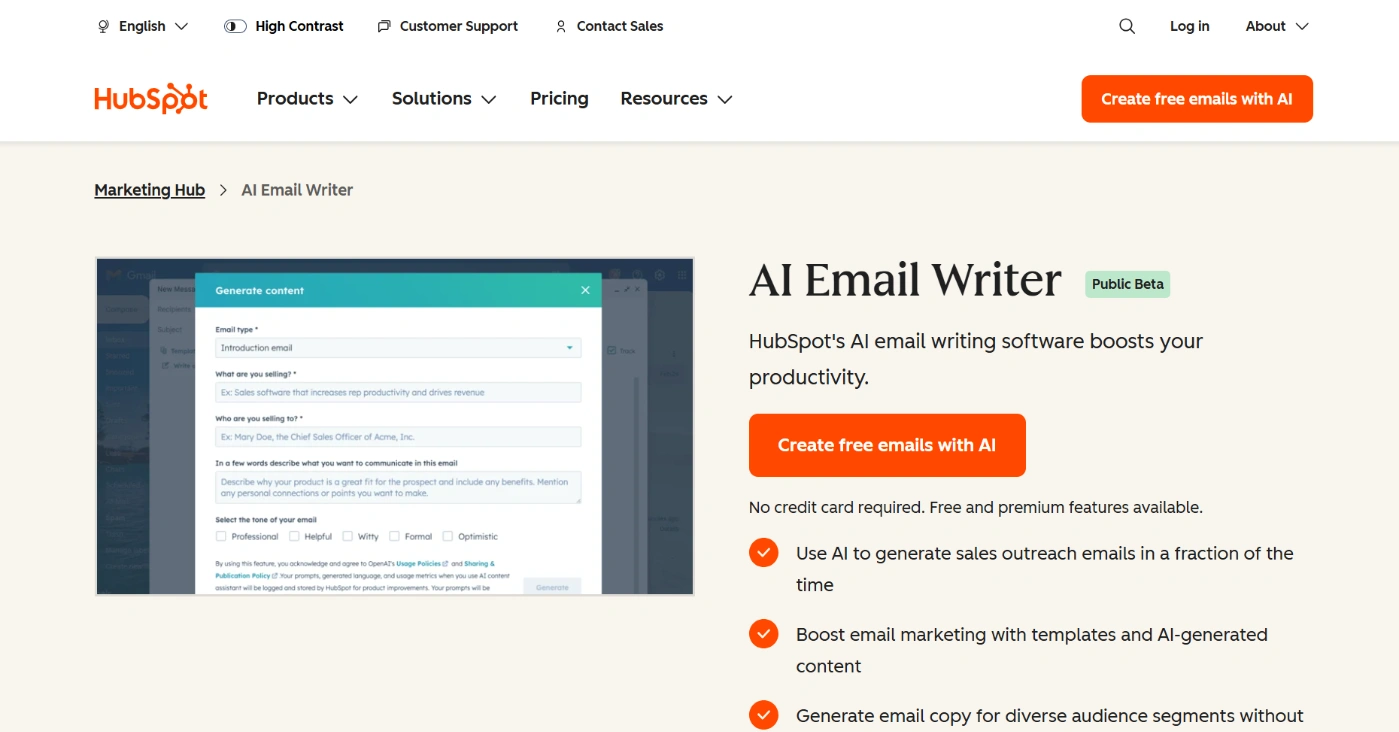Viewport: 1399px width, 732px height.
Task: Close the Generate content dialog X
Action: tap(586, 290)
